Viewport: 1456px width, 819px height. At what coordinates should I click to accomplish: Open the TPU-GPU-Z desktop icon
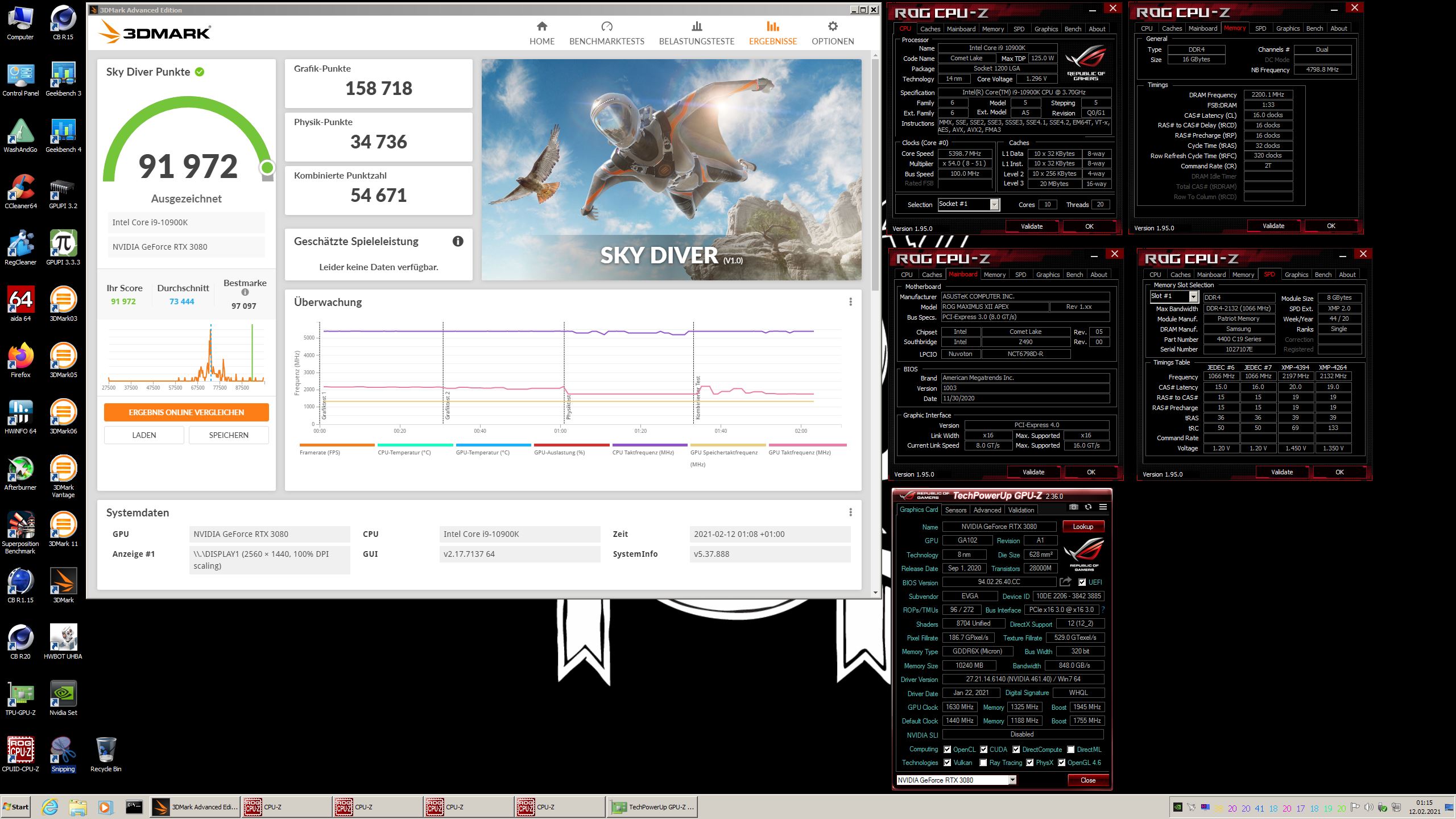pos(20,698)
